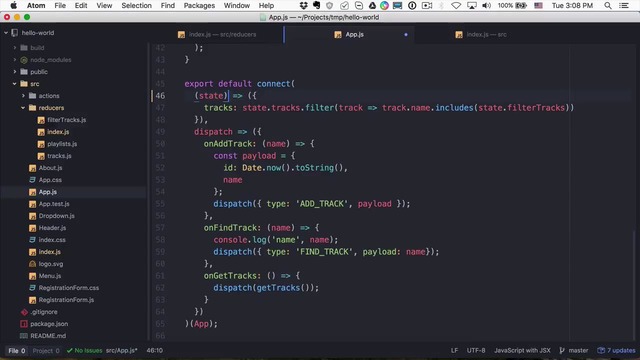Click the 'ADD_TRACK' string in code

tap(322, 204)
